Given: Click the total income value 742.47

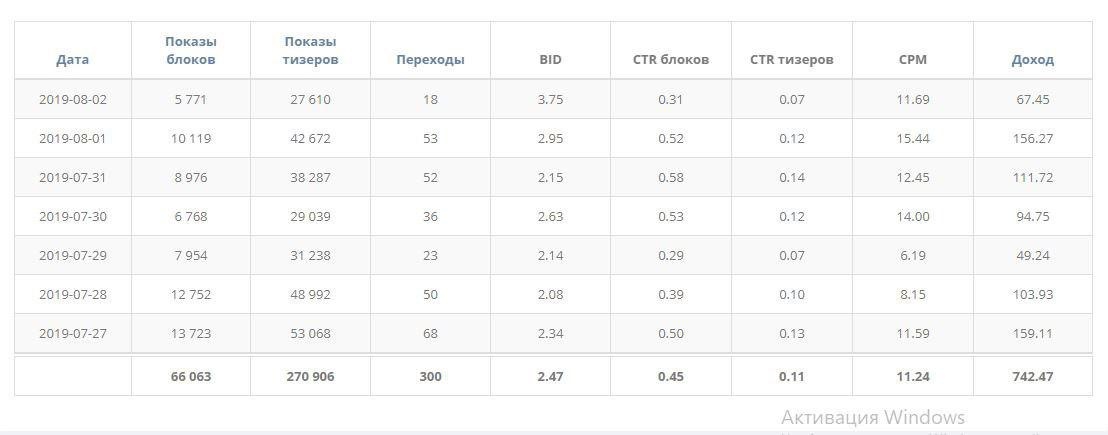Looking at the screenshot, I should point(1032,376).
